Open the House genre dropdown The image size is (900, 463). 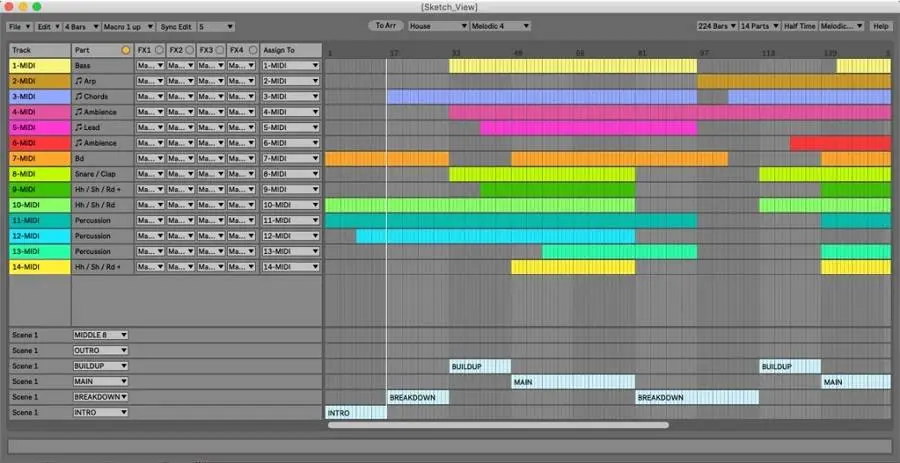(x=438, y=26)
